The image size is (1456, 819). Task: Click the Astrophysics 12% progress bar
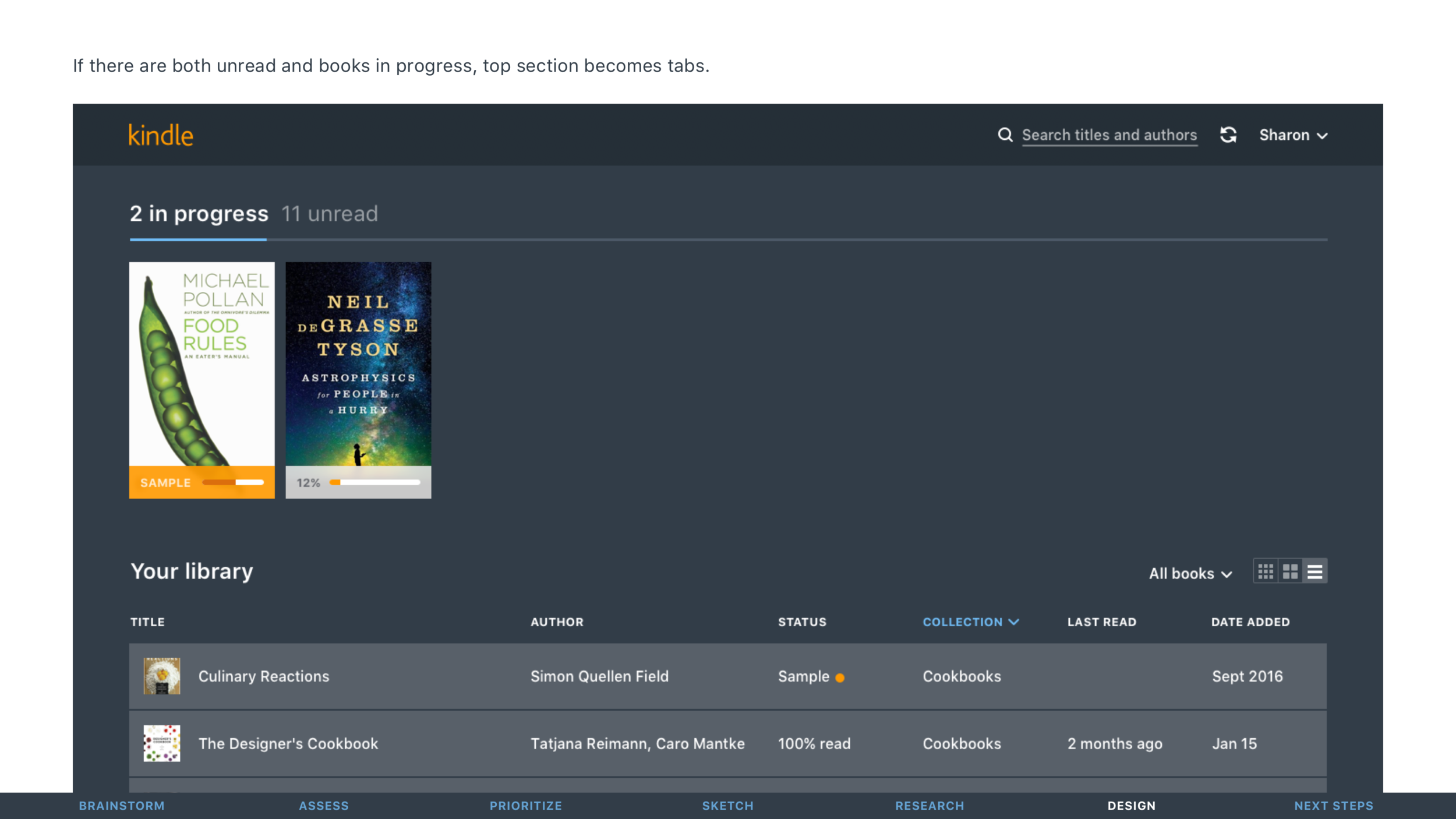375,482
